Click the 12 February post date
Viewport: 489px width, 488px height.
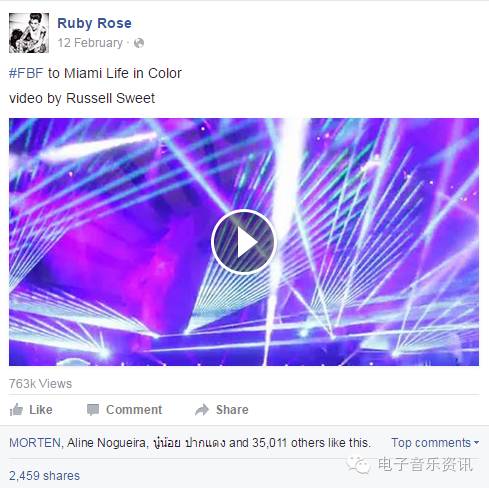pos(90,43)
